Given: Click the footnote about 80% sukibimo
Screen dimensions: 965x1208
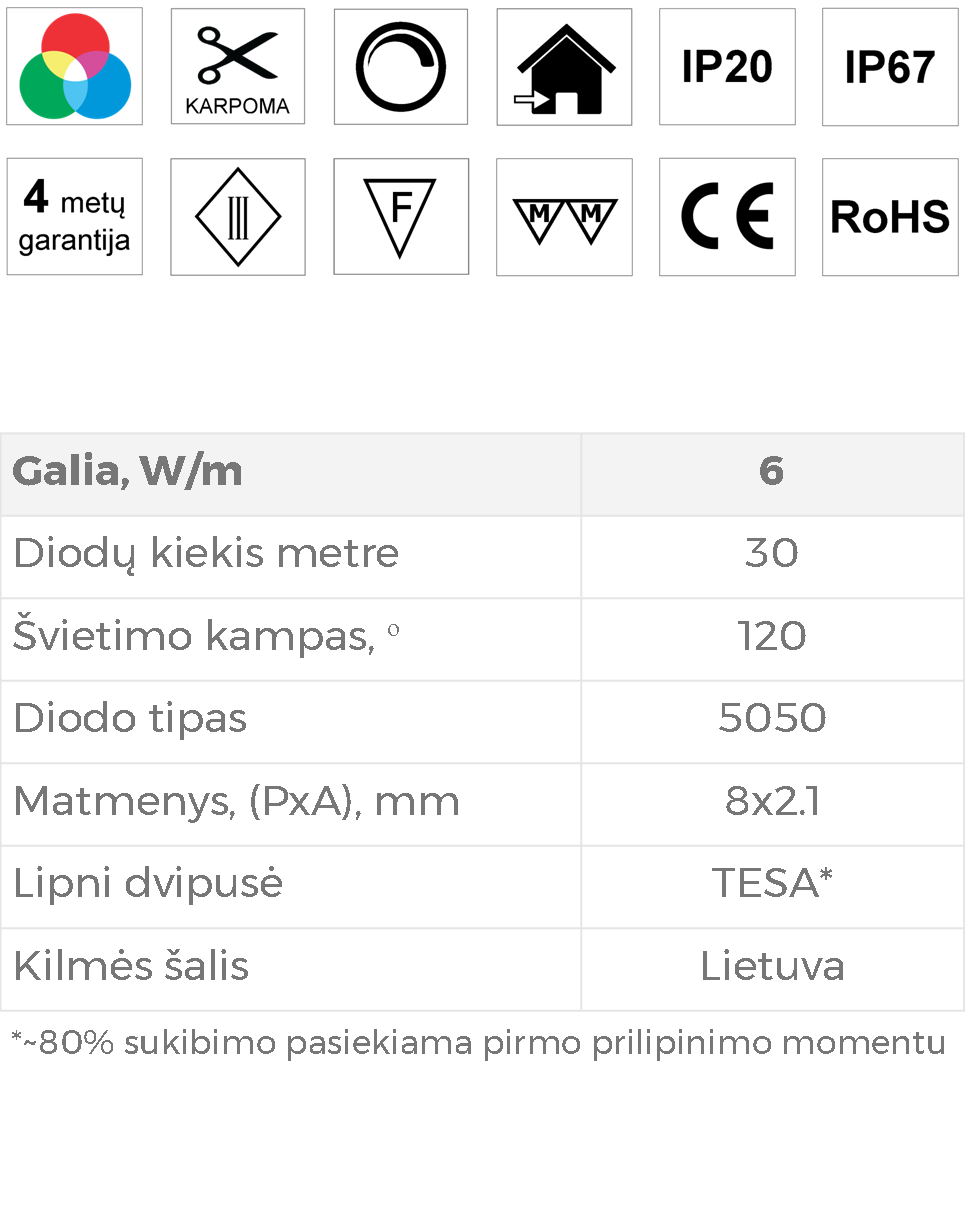Looking at the screenshot, I should click(478, 1043).
